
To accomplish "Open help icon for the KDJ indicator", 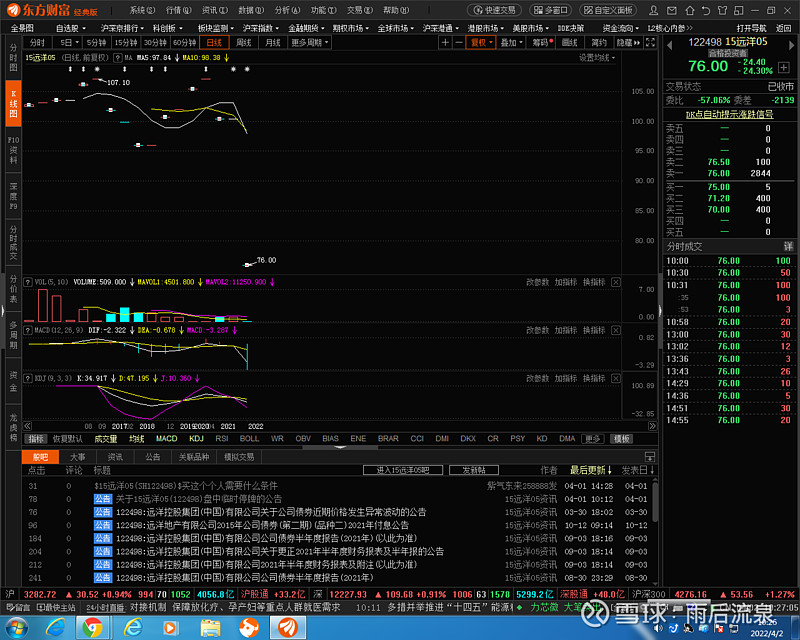I will (x=28, y=378).
